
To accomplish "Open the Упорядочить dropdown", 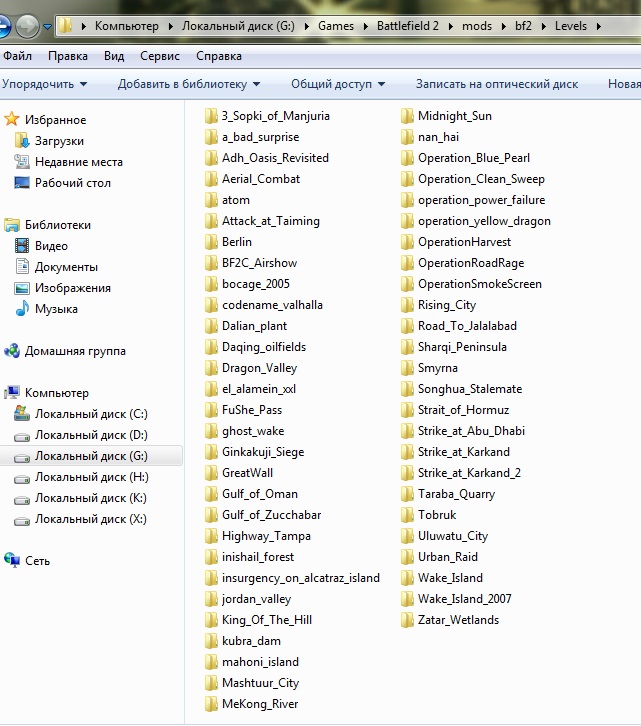I will tap(44, 84).
